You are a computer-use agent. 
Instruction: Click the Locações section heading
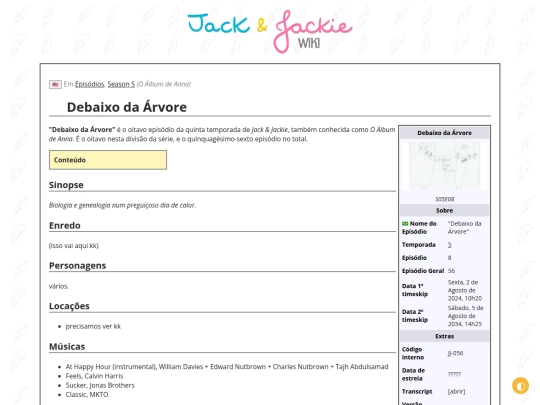click(x=69, y=306)
